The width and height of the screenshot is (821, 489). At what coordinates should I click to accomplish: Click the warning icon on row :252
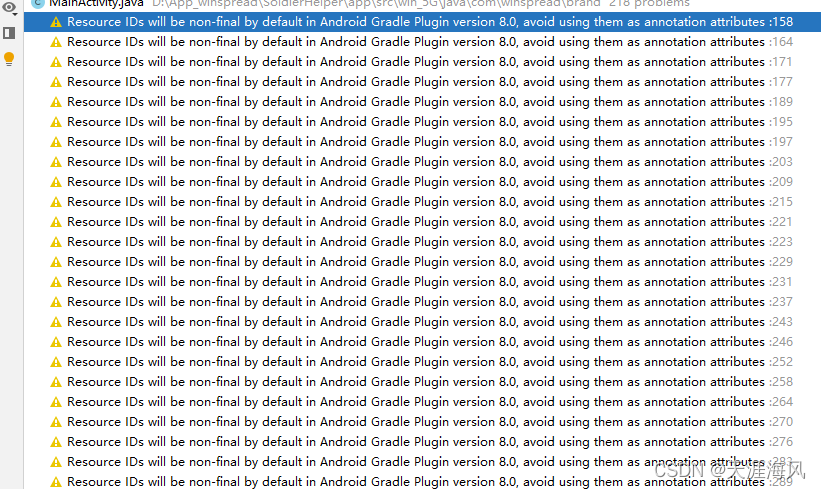point(56,362)
